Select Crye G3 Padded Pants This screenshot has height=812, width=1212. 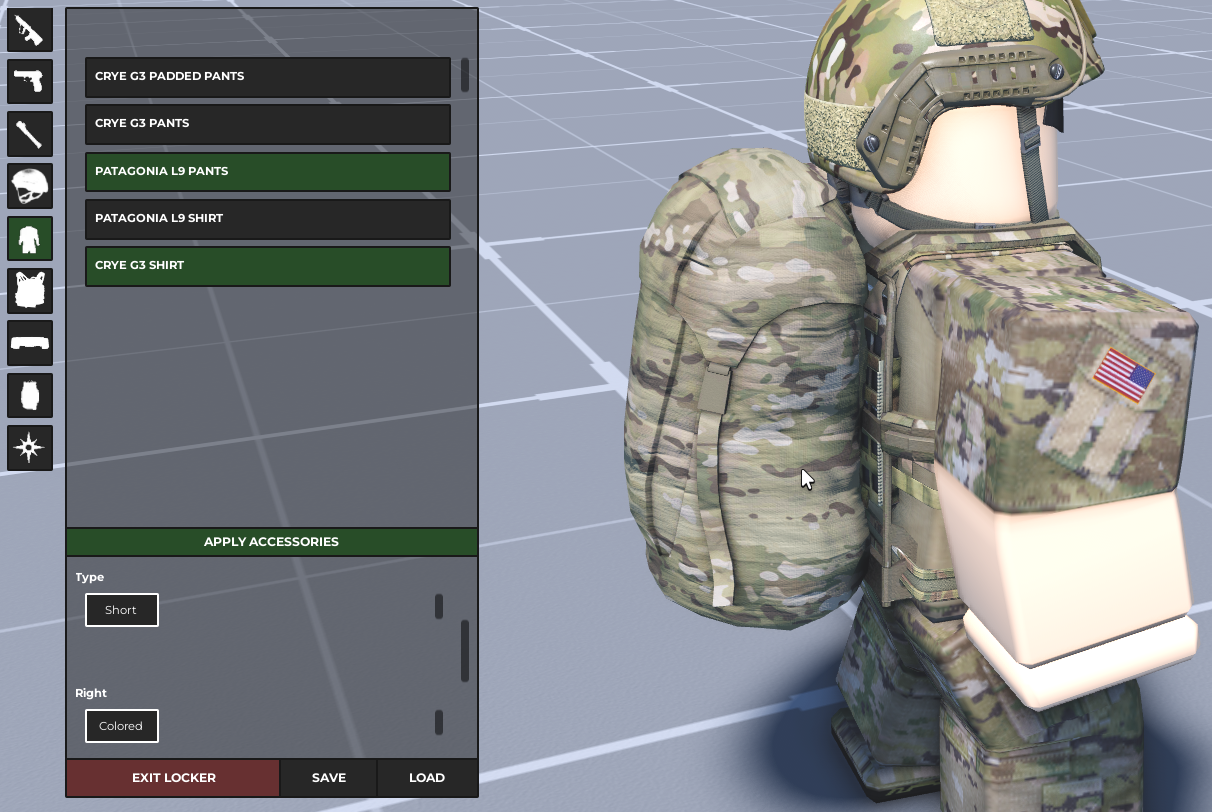(268, 77)
